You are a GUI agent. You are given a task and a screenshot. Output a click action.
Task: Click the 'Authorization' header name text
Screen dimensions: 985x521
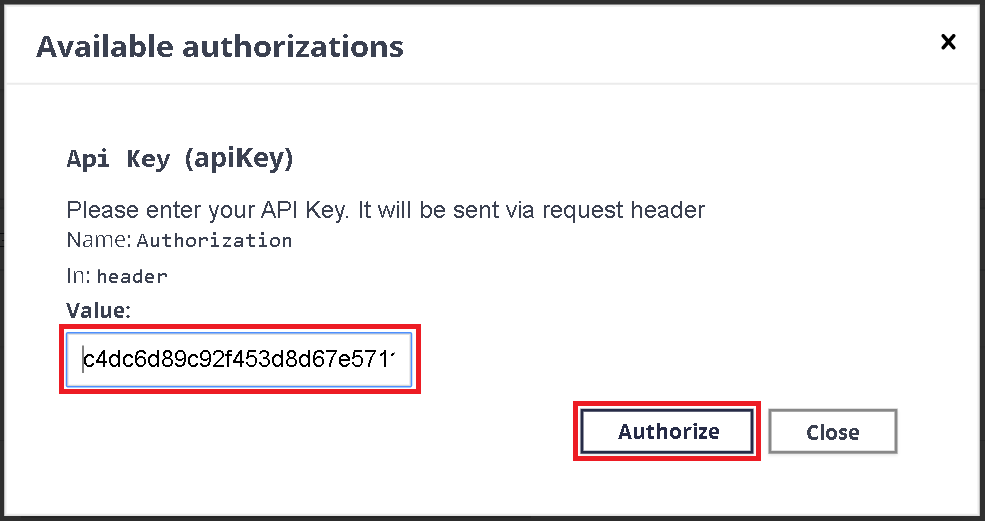tap(214, 241)
